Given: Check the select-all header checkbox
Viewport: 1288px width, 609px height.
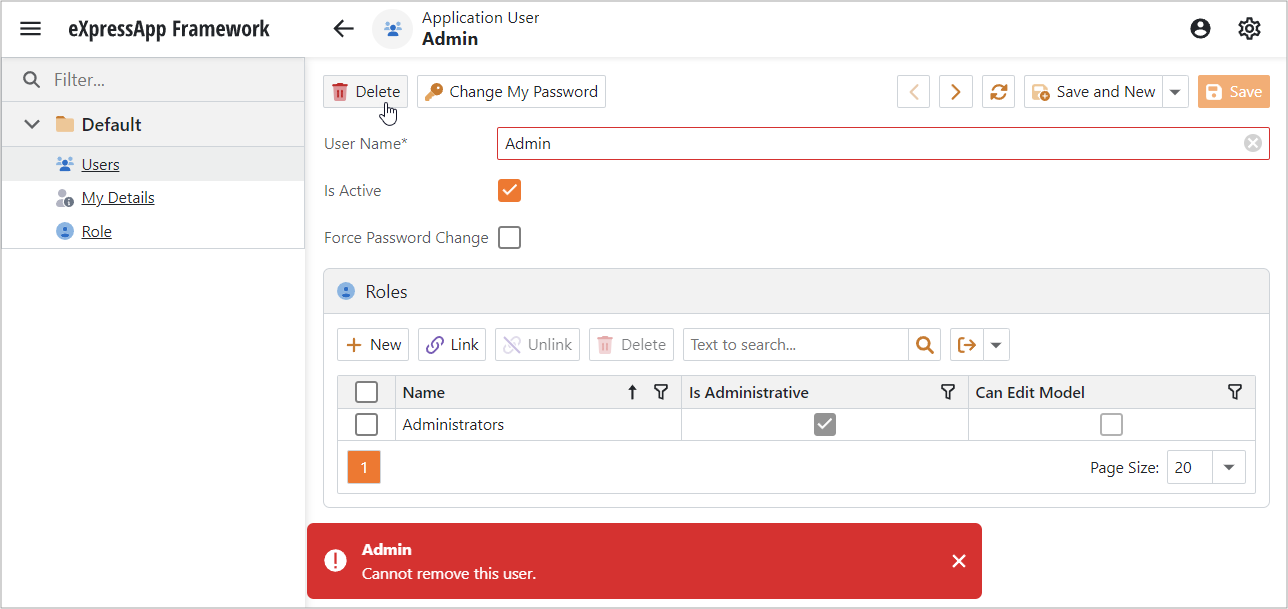Looking at the screenshot, I should [366, 392].
